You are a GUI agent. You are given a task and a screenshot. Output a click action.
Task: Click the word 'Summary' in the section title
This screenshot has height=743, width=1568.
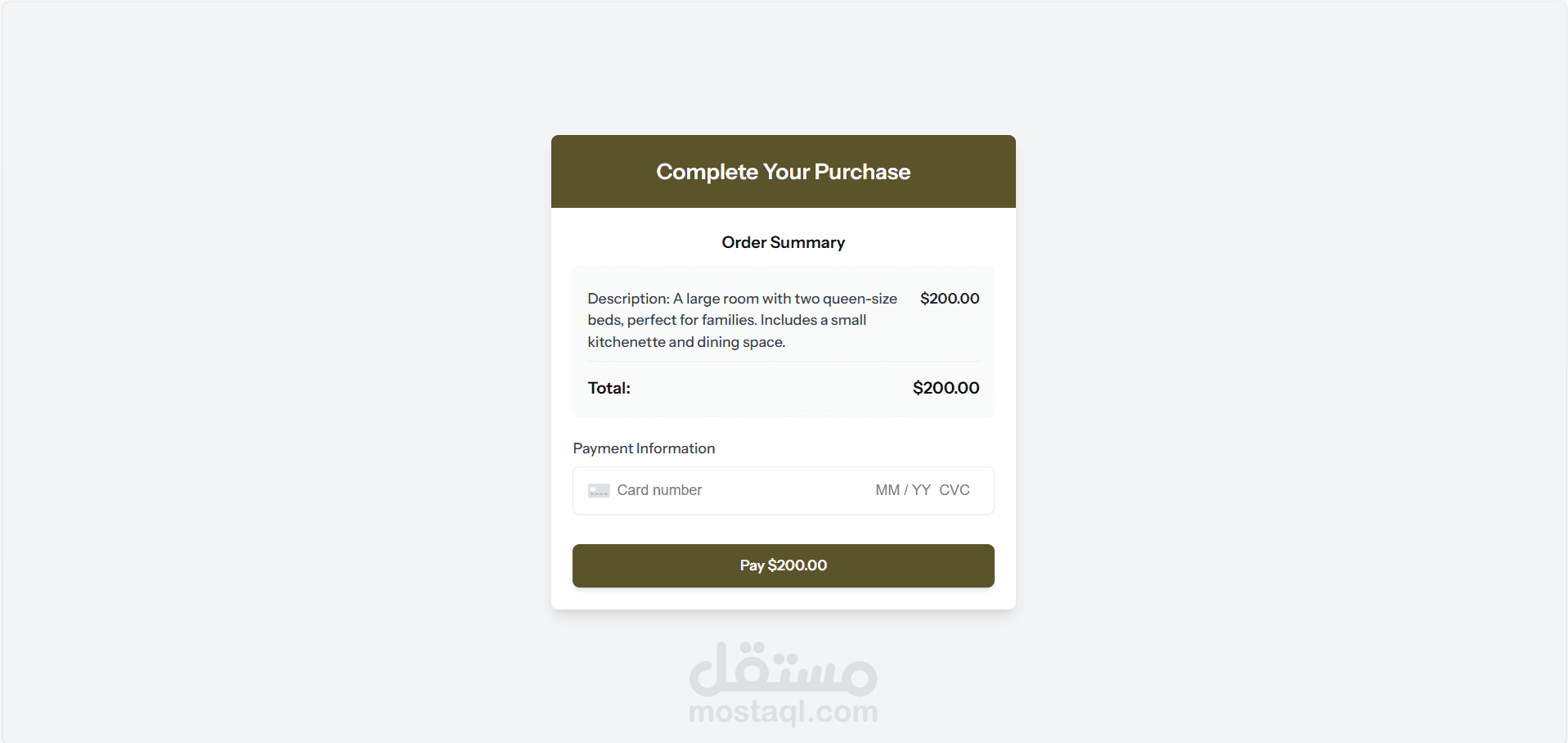coord(807,242)
